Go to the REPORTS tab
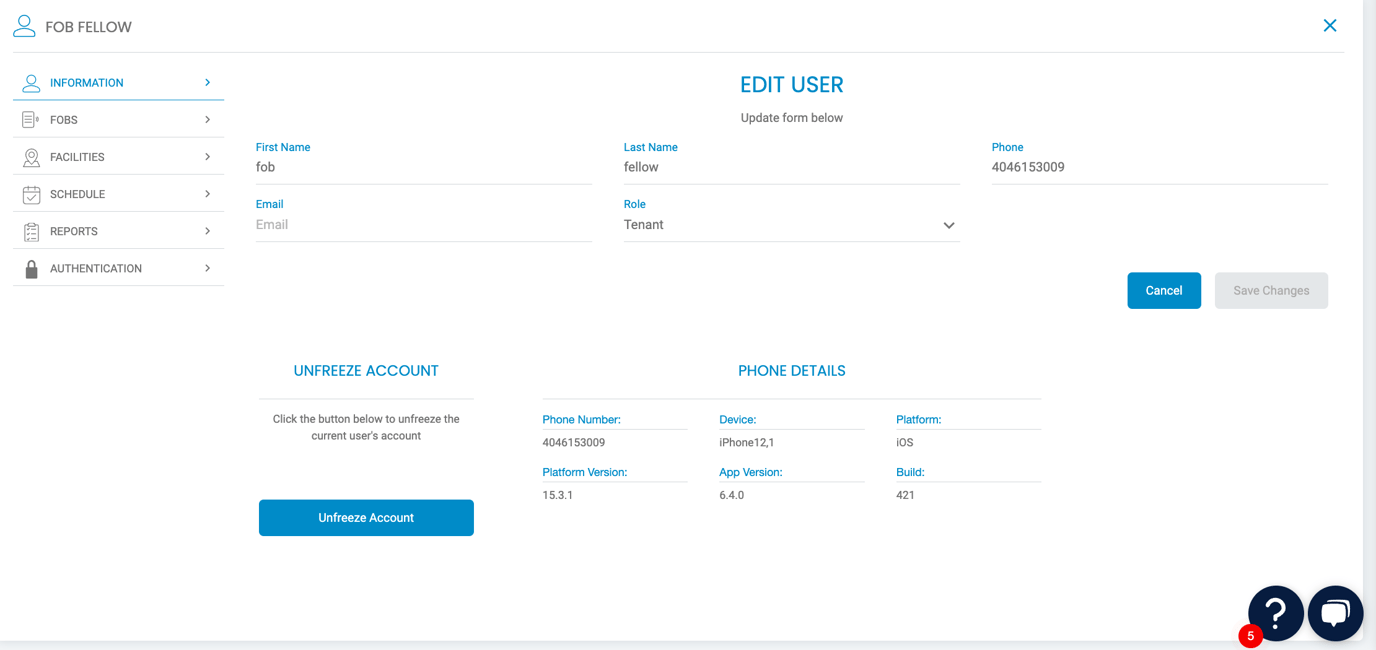The height and width of the screenshot is (650, 1376). tap(118, 231)
